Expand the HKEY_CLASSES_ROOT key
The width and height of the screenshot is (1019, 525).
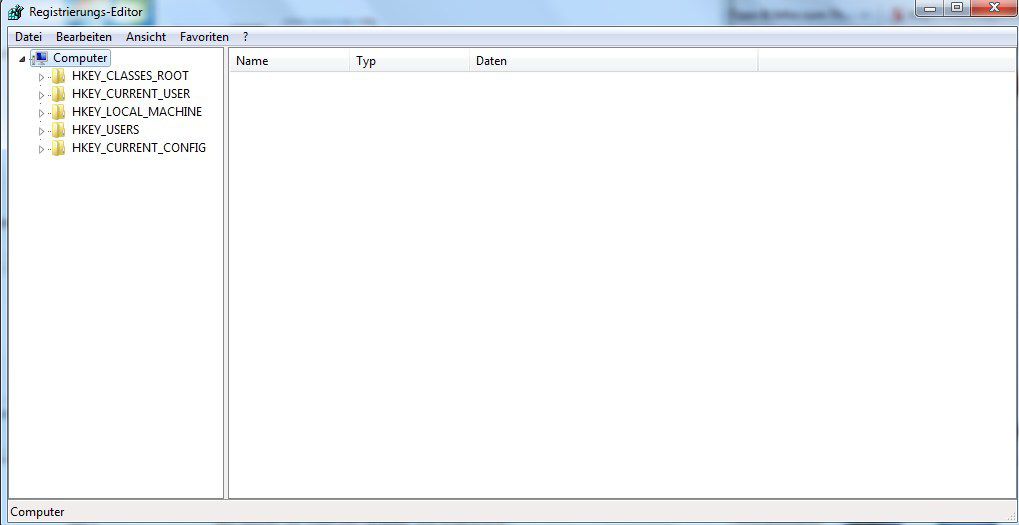pyautogui.click(x=41, y=77)
